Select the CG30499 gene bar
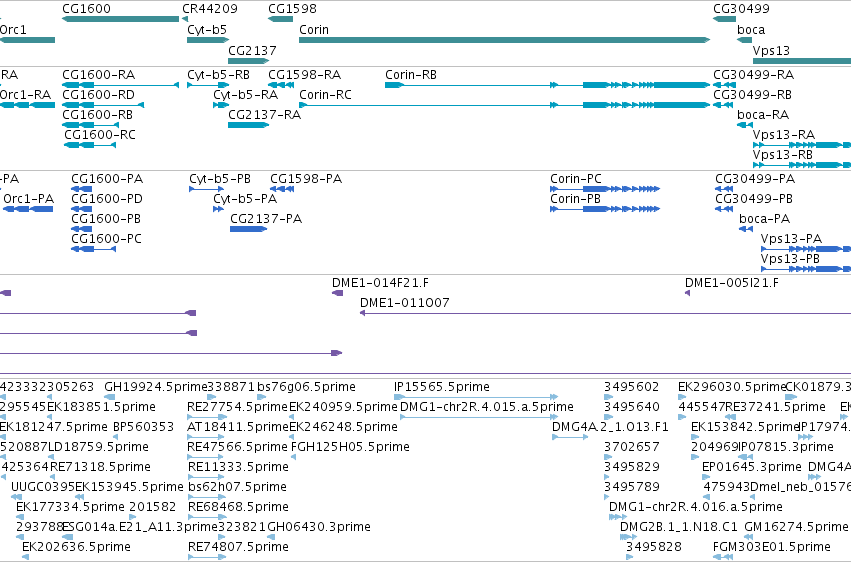The height and width of the screenshot is (562, 851). pyautogui.click(x=725, y=19)
